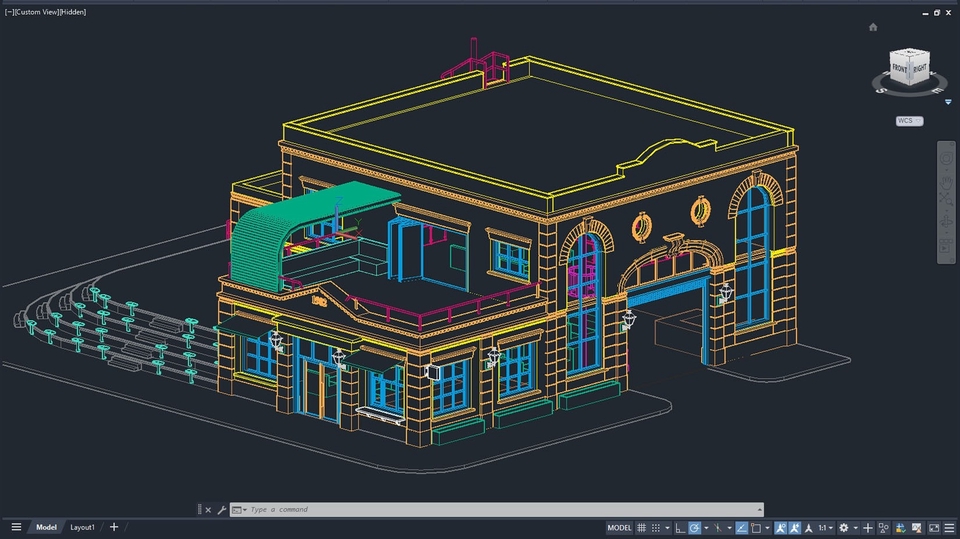Image resolution: width=960 pixels, height=539 pixels.
Task: Expand the command line history arrow
Action: 759,510
